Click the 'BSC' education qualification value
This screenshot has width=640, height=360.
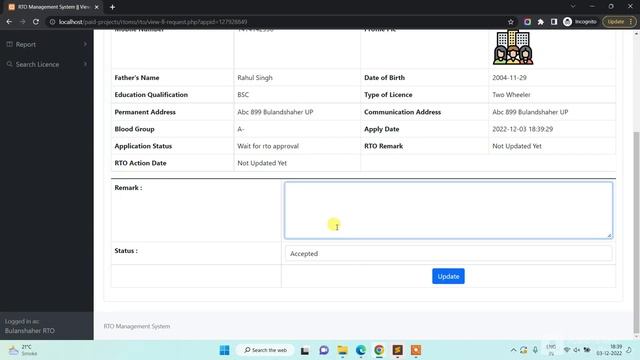pyautogui.click(x=243, y=95)
